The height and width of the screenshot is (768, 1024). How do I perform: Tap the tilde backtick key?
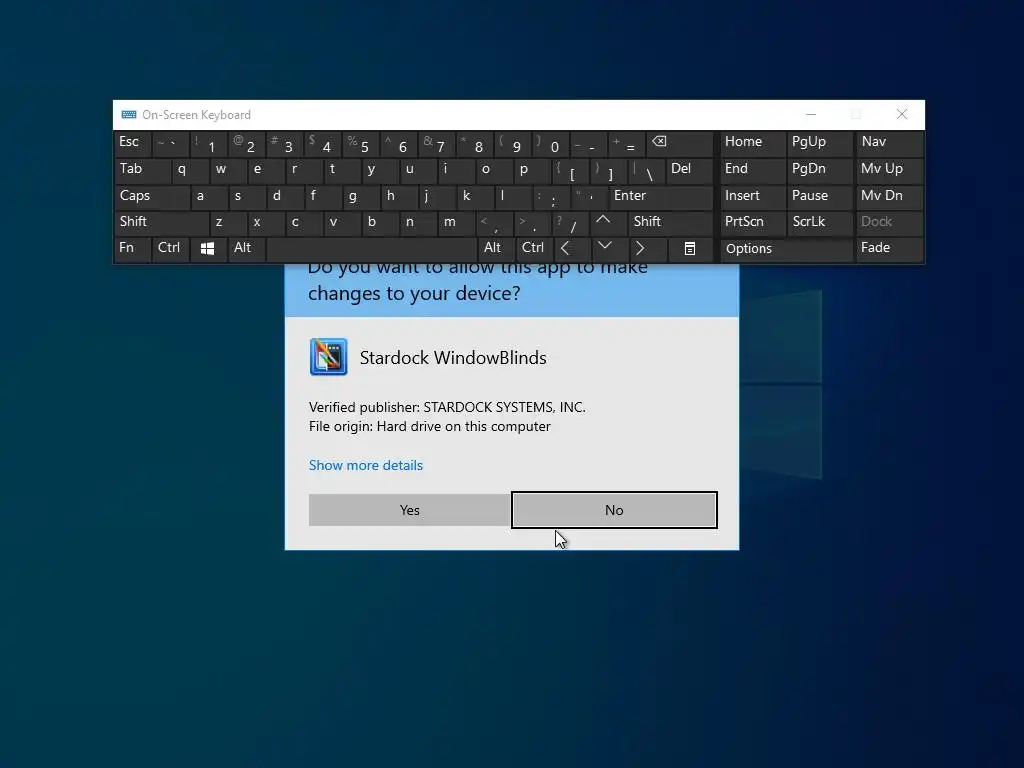click(x=170, y=143)
